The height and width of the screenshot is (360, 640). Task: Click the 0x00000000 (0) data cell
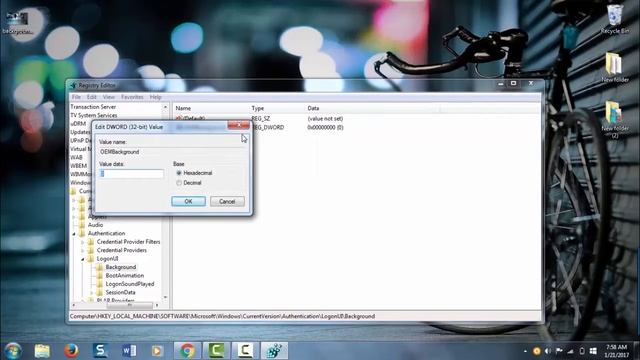[x=325, y=127]
